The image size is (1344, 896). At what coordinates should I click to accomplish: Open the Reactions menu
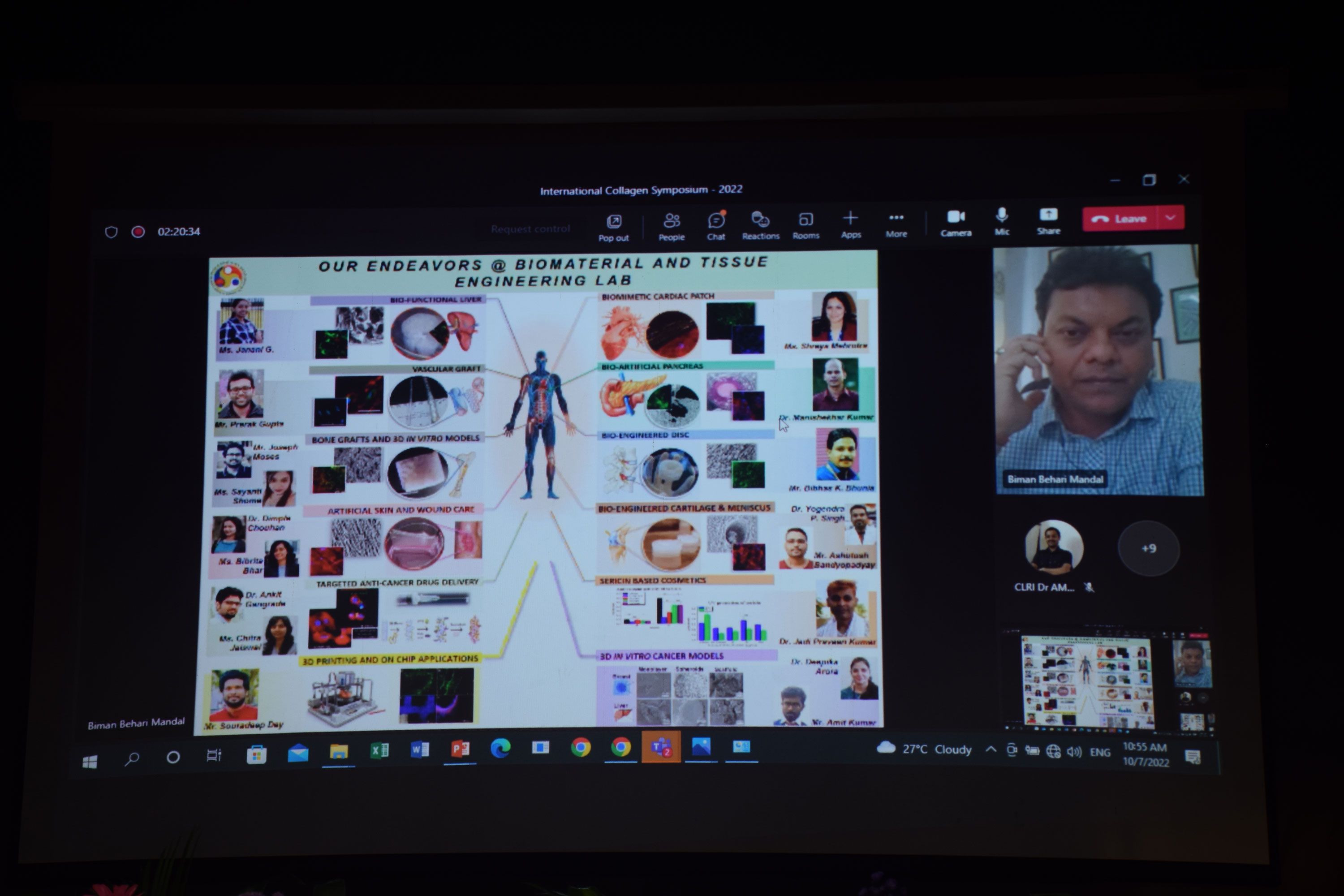coord(760,224)
